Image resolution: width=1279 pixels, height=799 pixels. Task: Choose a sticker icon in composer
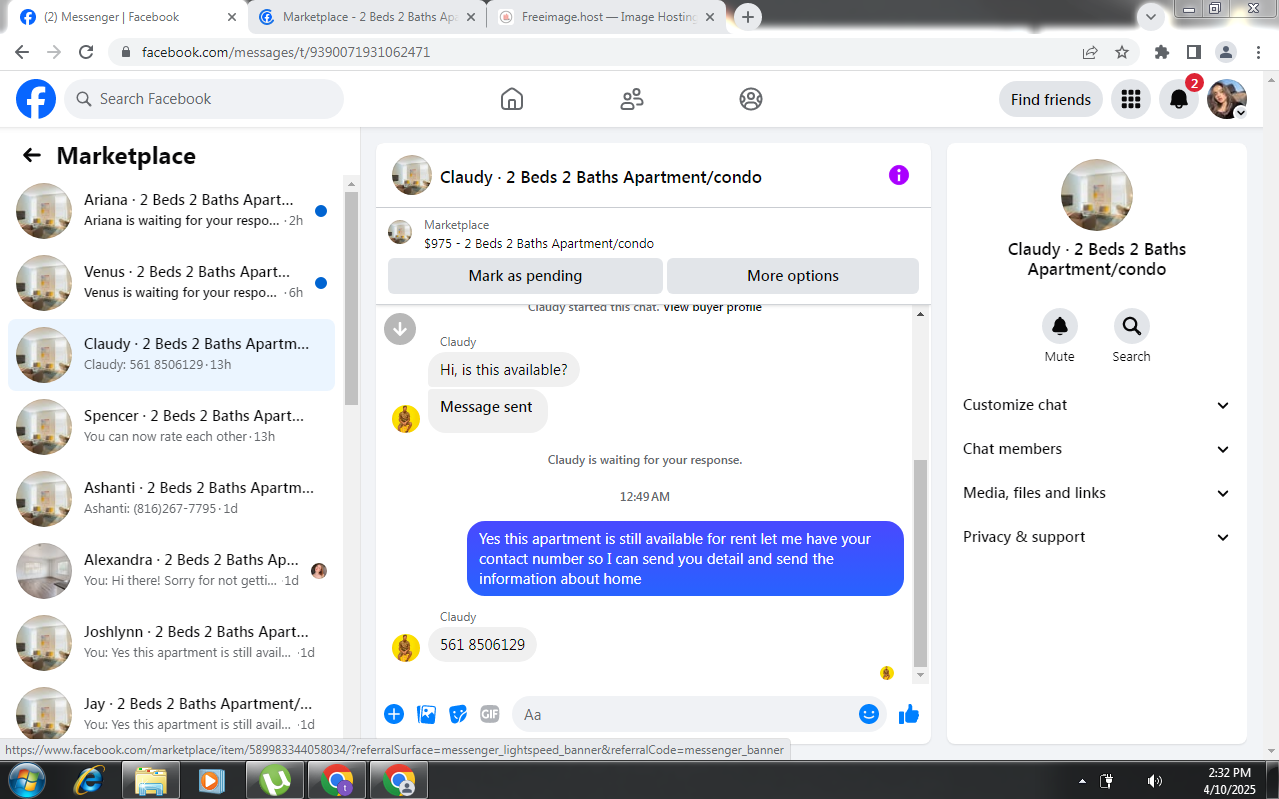click(x=458, y=714)
